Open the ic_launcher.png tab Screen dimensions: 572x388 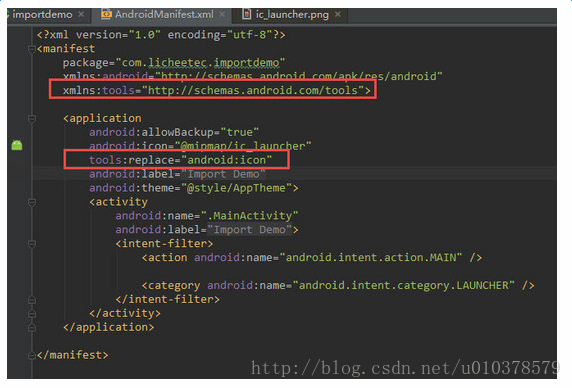point(292,15)
